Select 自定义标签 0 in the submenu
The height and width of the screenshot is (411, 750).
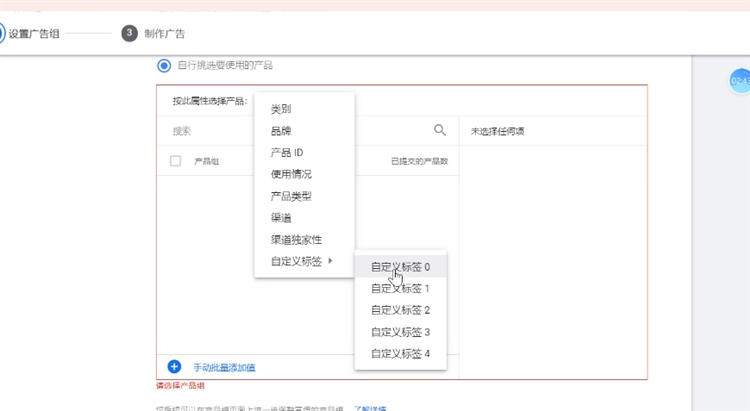(400, 267)
